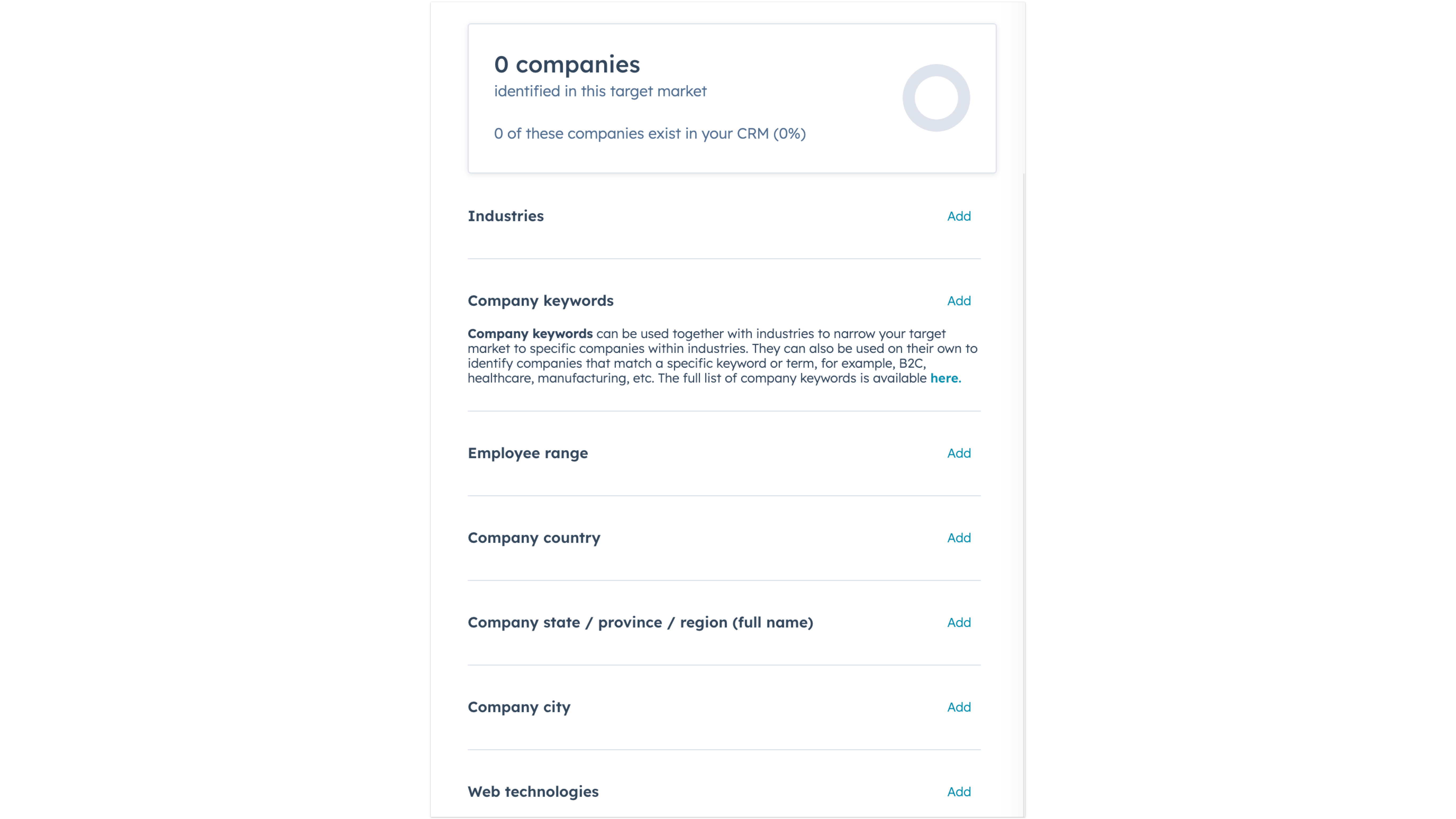Viewport: 1456px width, 819px height.
Task: Click the Company state / province / region heading
Action: point(640,622)
